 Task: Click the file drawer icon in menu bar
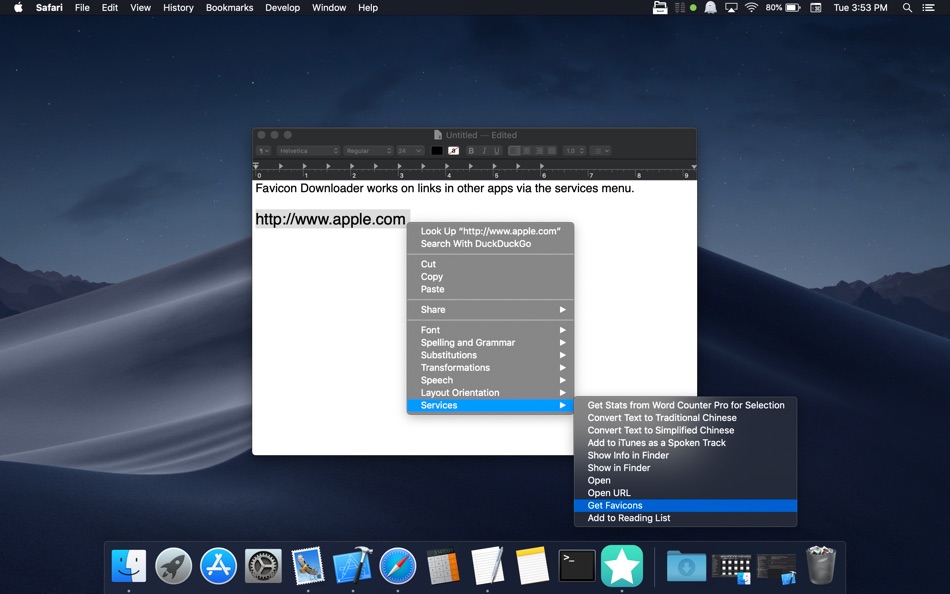point(660,7)
